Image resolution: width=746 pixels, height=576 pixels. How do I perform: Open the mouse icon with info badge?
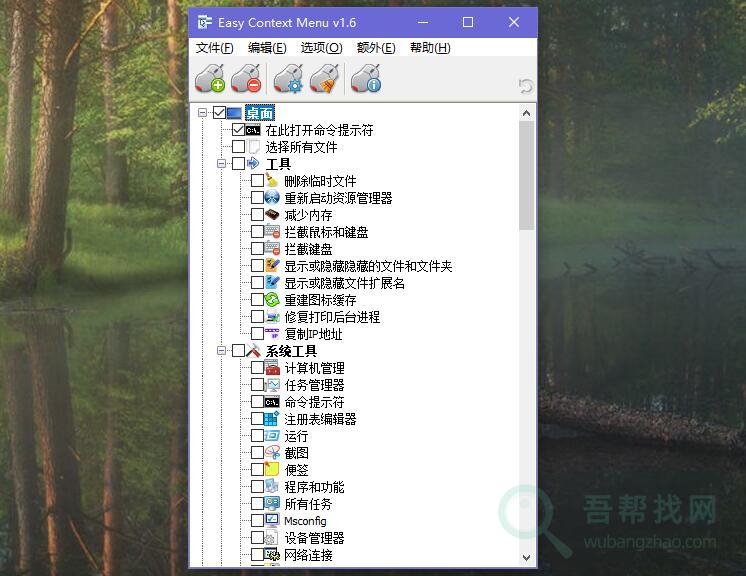coord(367,78)
